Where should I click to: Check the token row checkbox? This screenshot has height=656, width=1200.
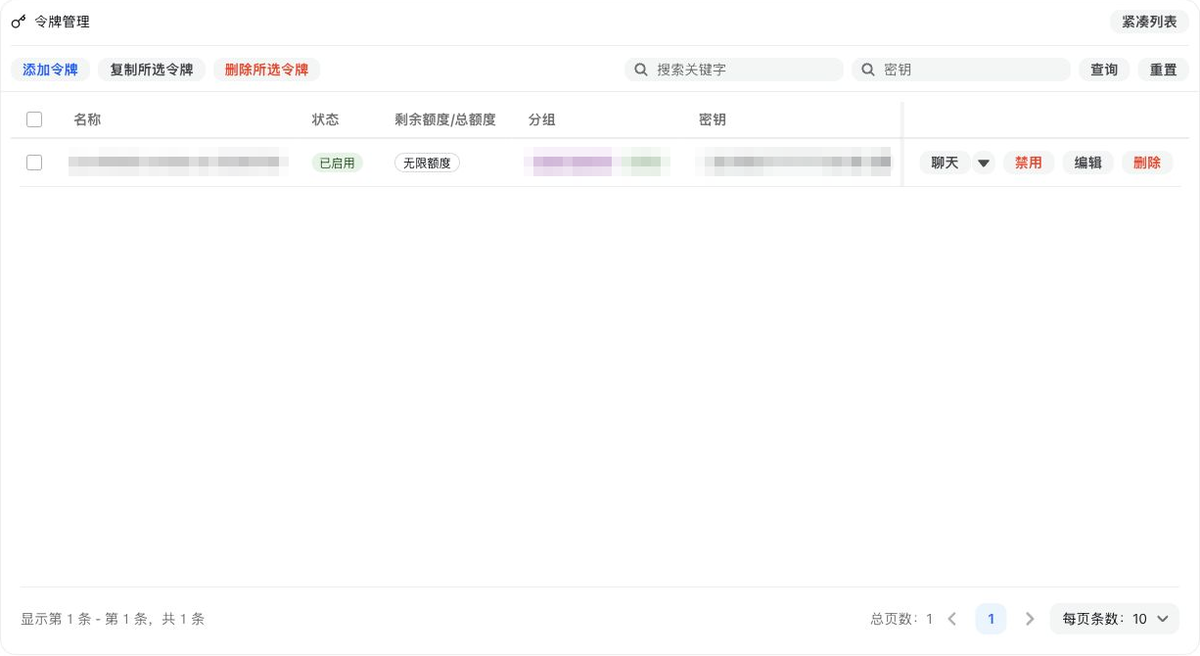34,162
